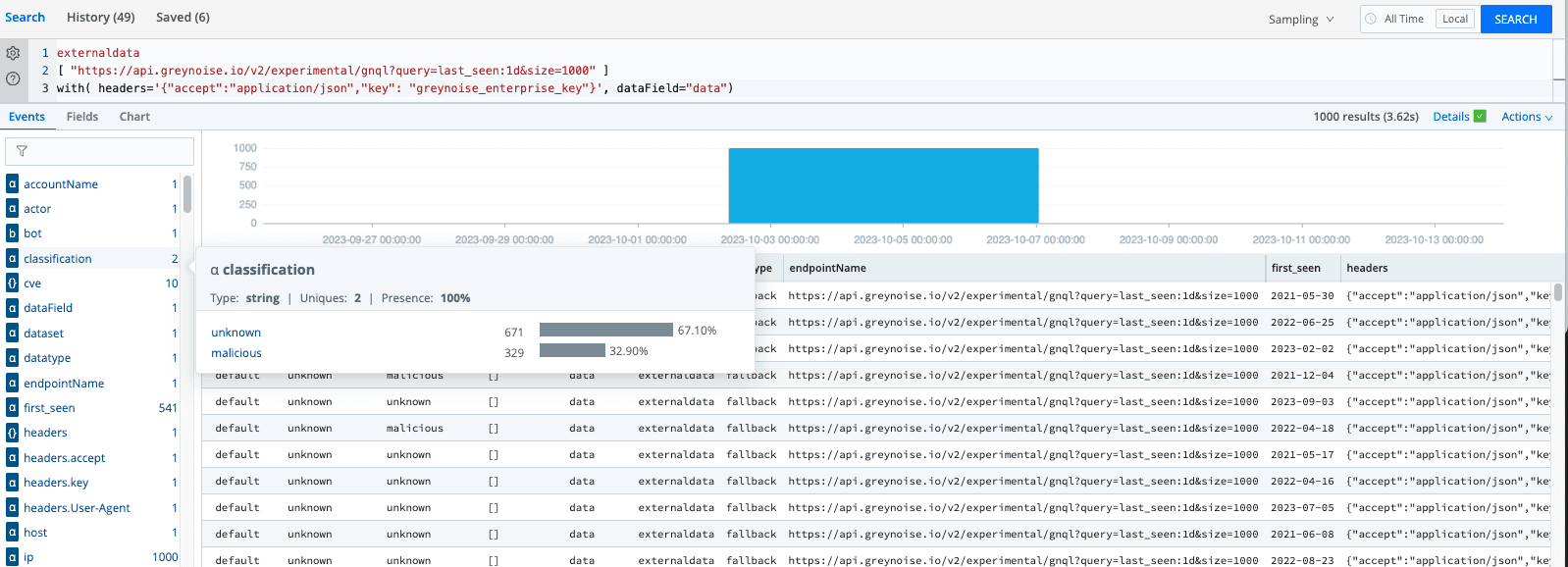Screen dimensions: 1568x567
Task: Click the query help question mark icon
Action: [x=13, y=78]
